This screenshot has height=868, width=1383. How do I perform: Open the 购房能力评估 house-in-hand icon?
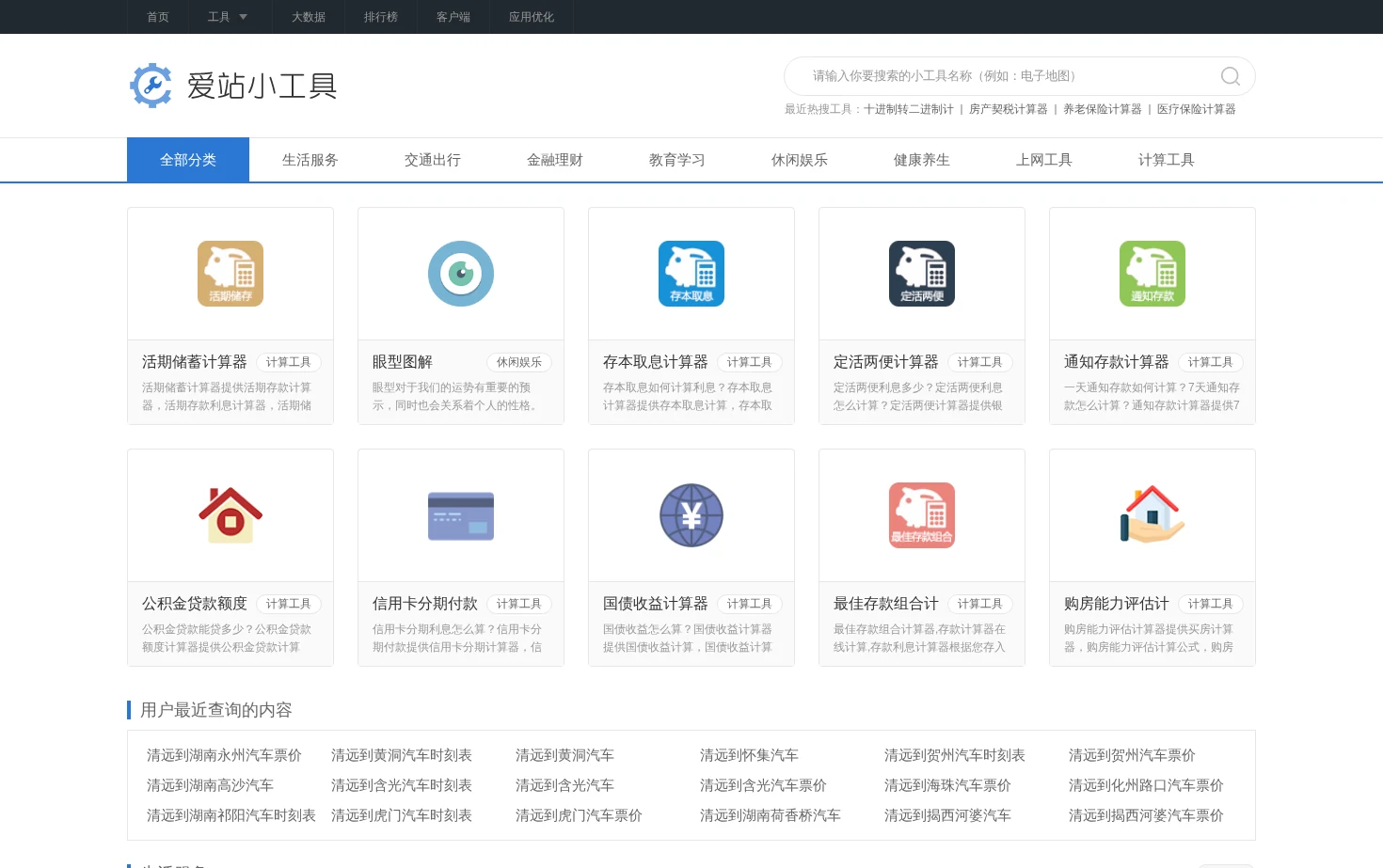click(x=1152, y=515)
